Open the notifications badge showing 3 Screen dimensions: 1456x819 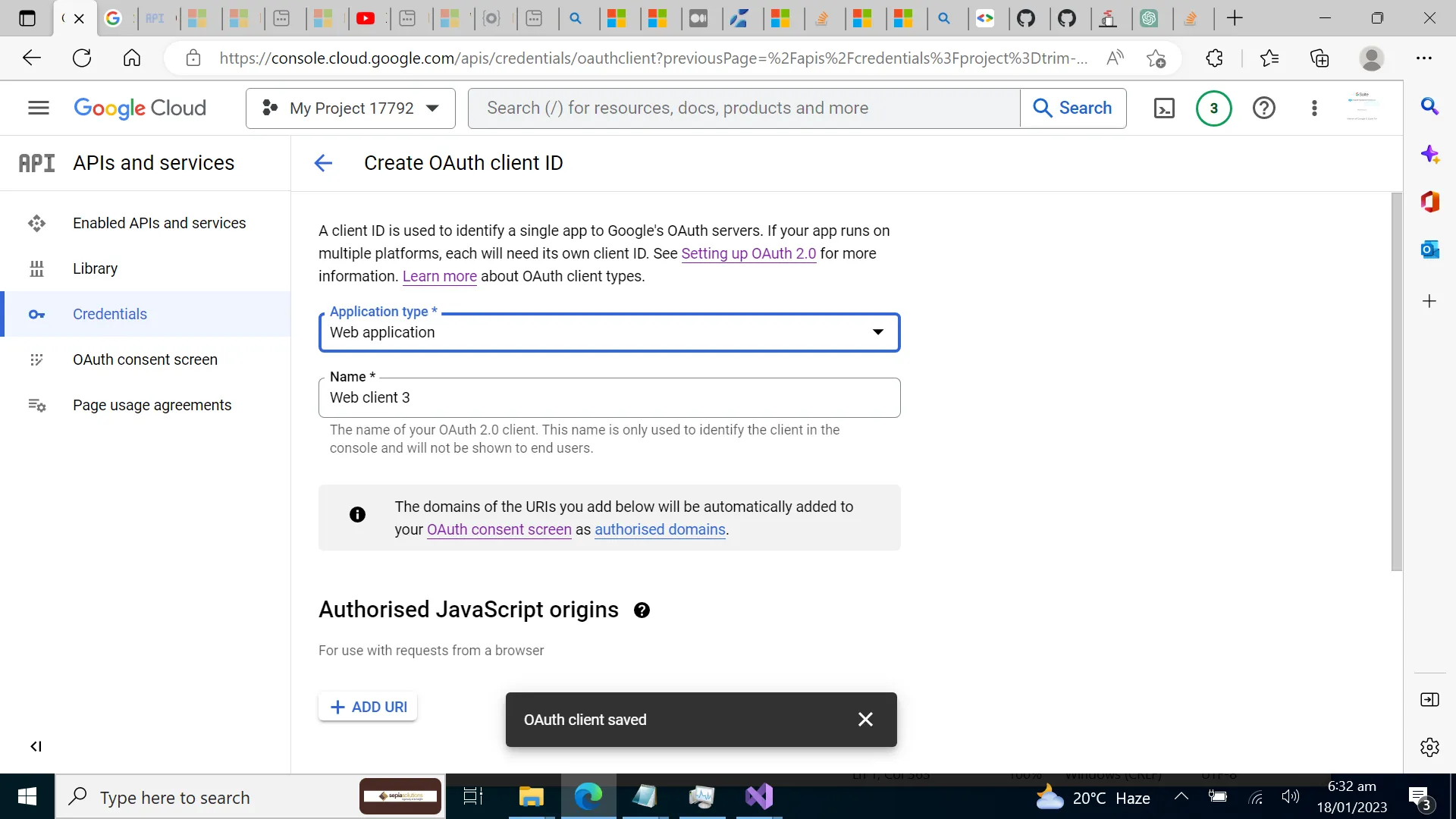pyautogui.click(x=1213, y=108)
